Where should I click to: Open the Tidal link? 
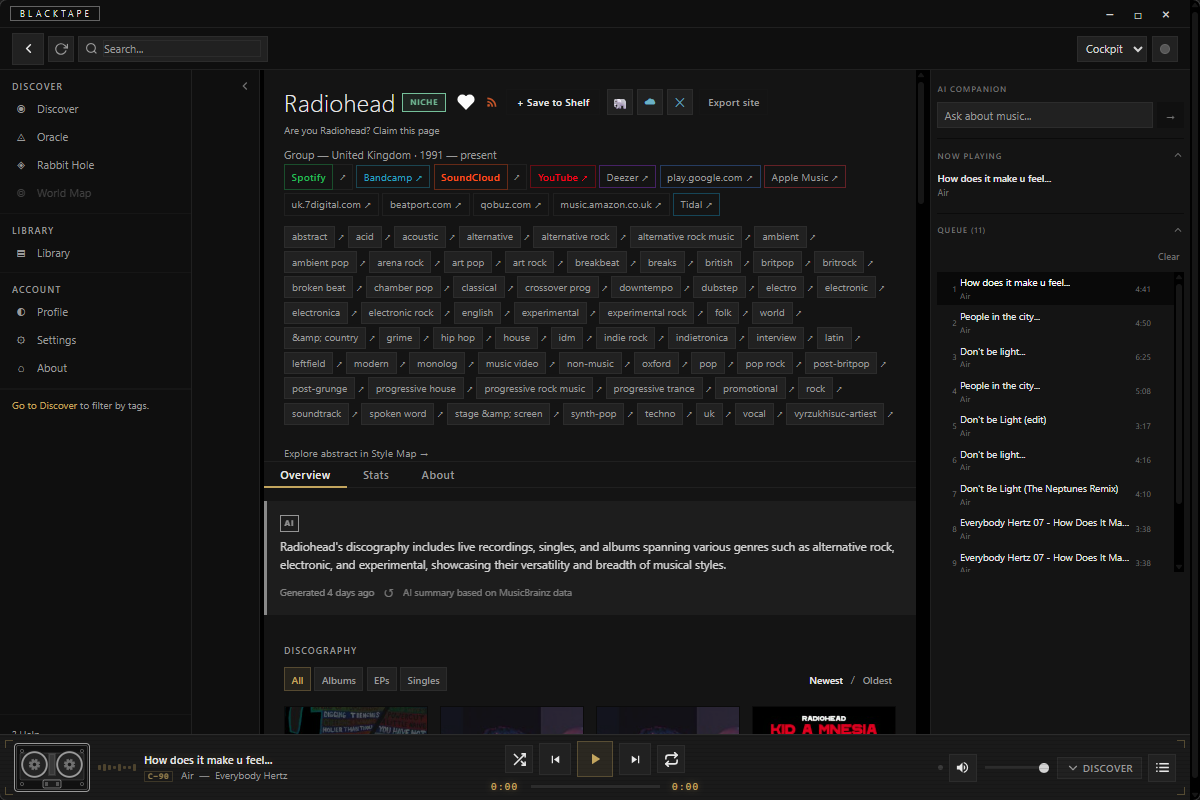click(x=697, y=204)
